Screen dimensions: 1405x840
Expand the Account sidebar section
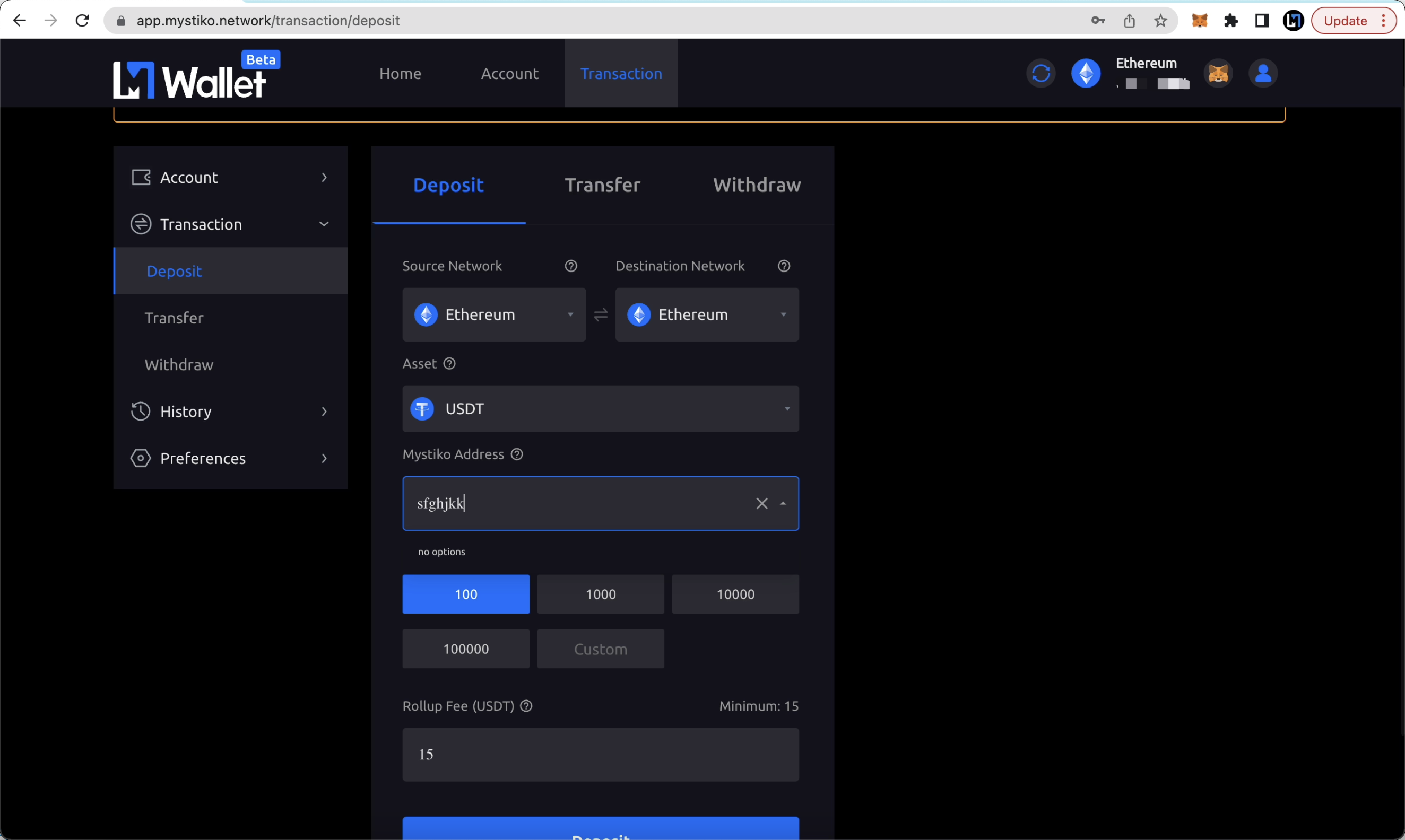pos(230,178)
